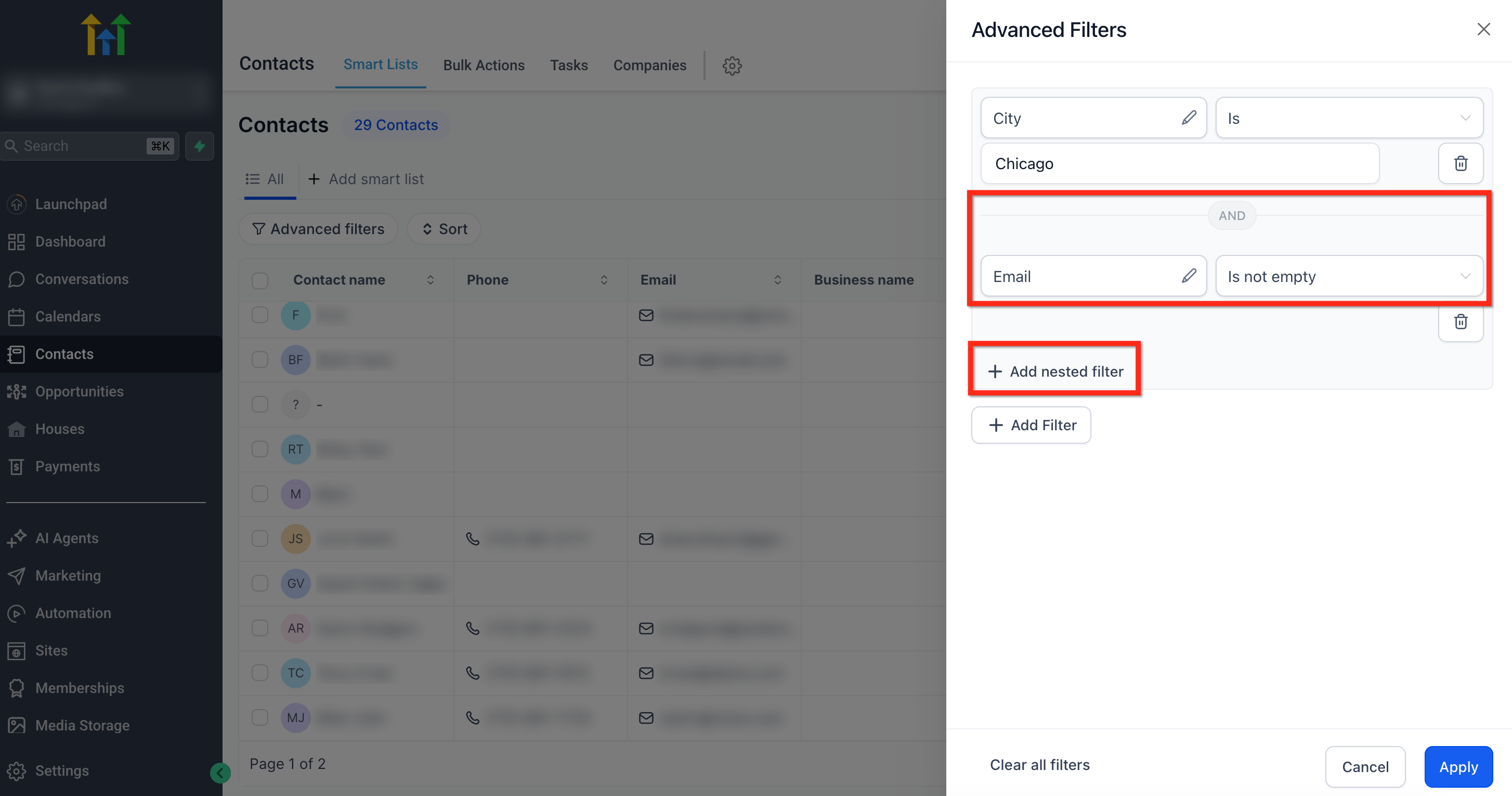Open Opportunities from the sidebar

click(x=79, y=391)
